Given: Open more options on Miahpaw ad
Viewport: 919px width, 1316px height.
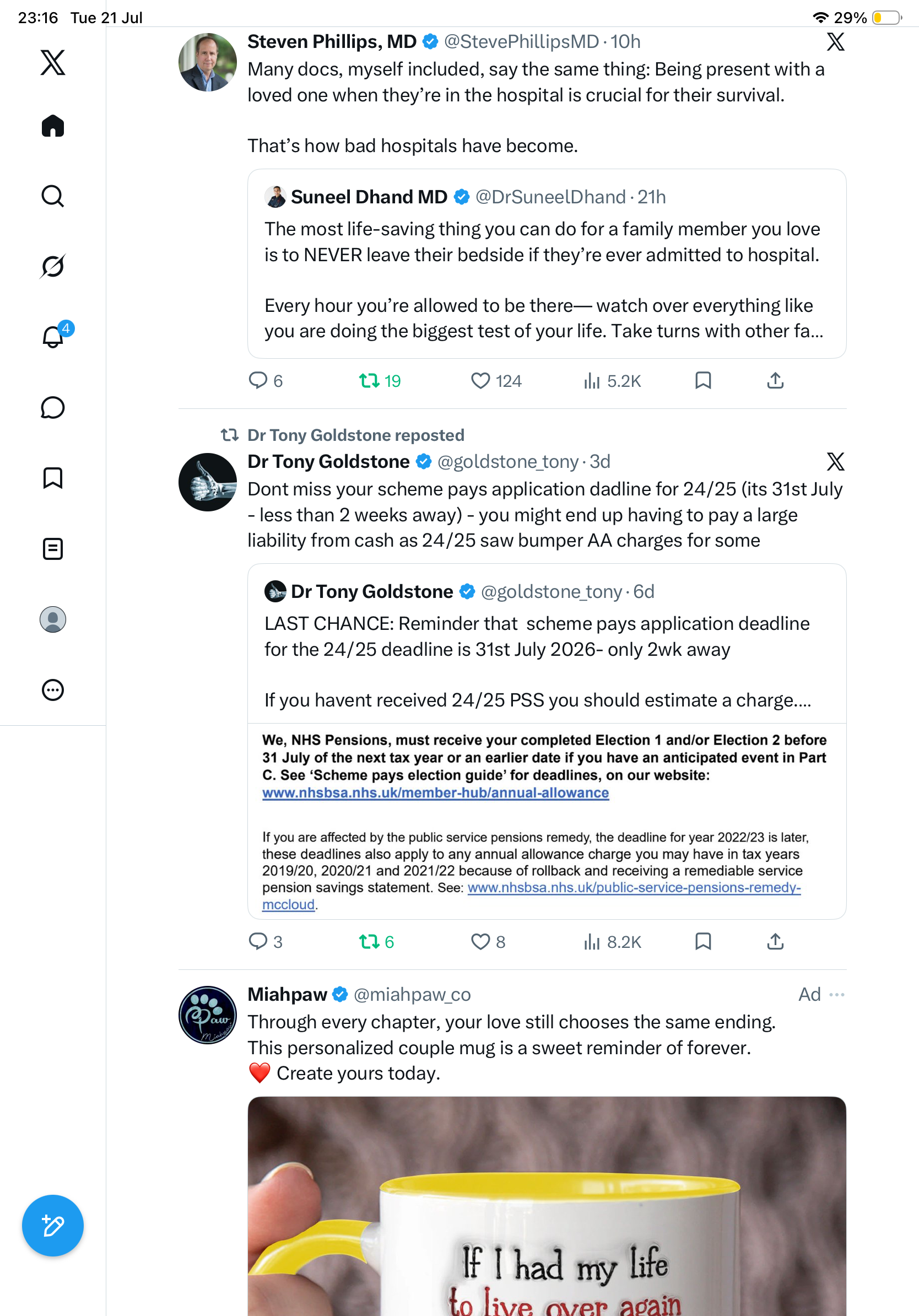Looking at the screenshot, I should pos(836,995).
